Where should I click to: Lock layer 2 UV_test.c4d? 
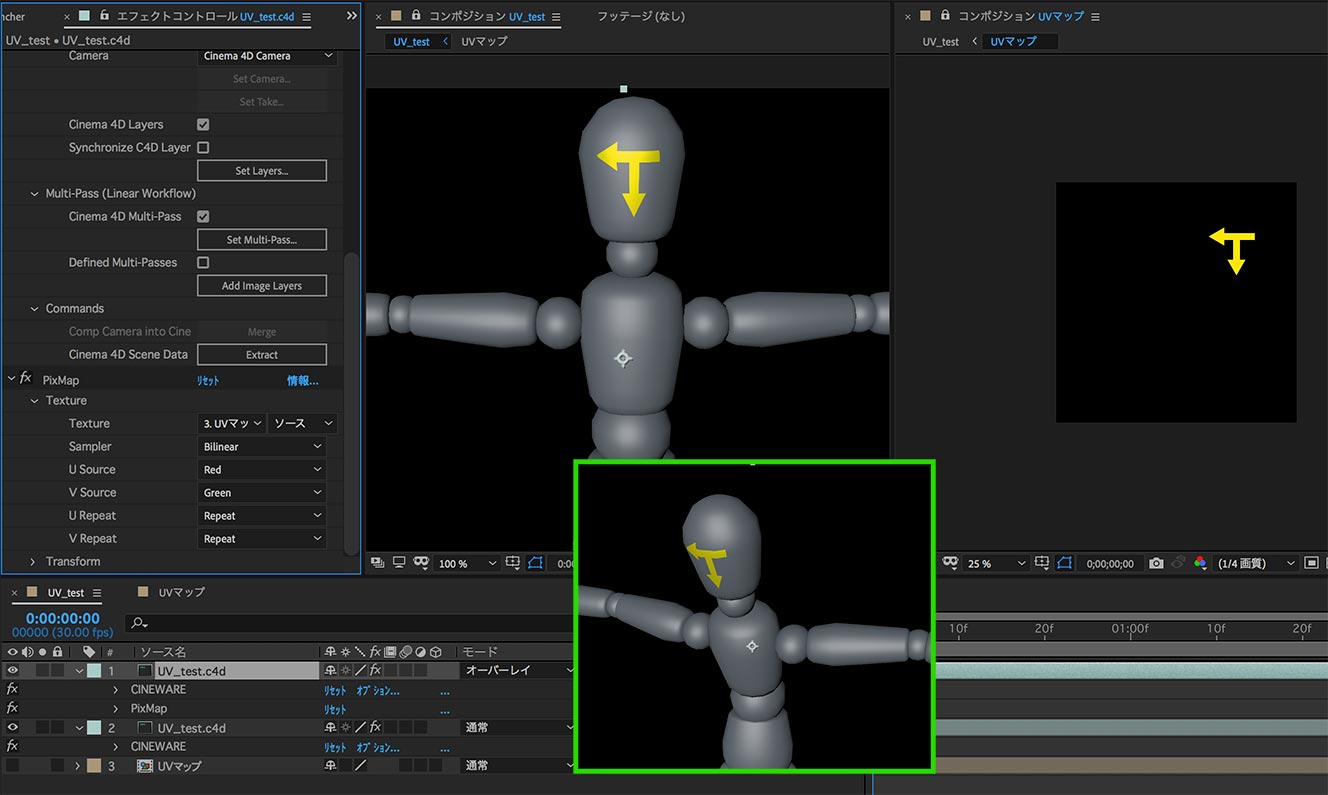pyautogui.click(x=57, y=728)
